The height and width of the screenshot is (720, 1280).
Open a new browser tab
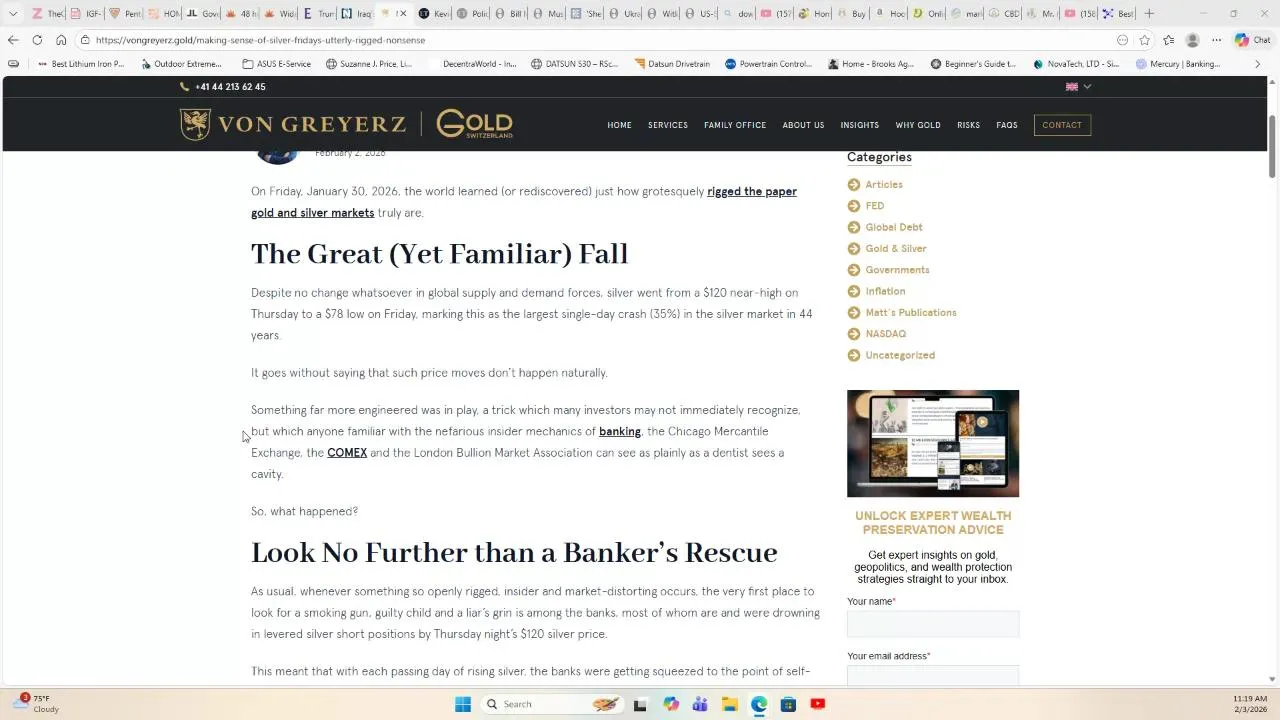pos(1149,13)
